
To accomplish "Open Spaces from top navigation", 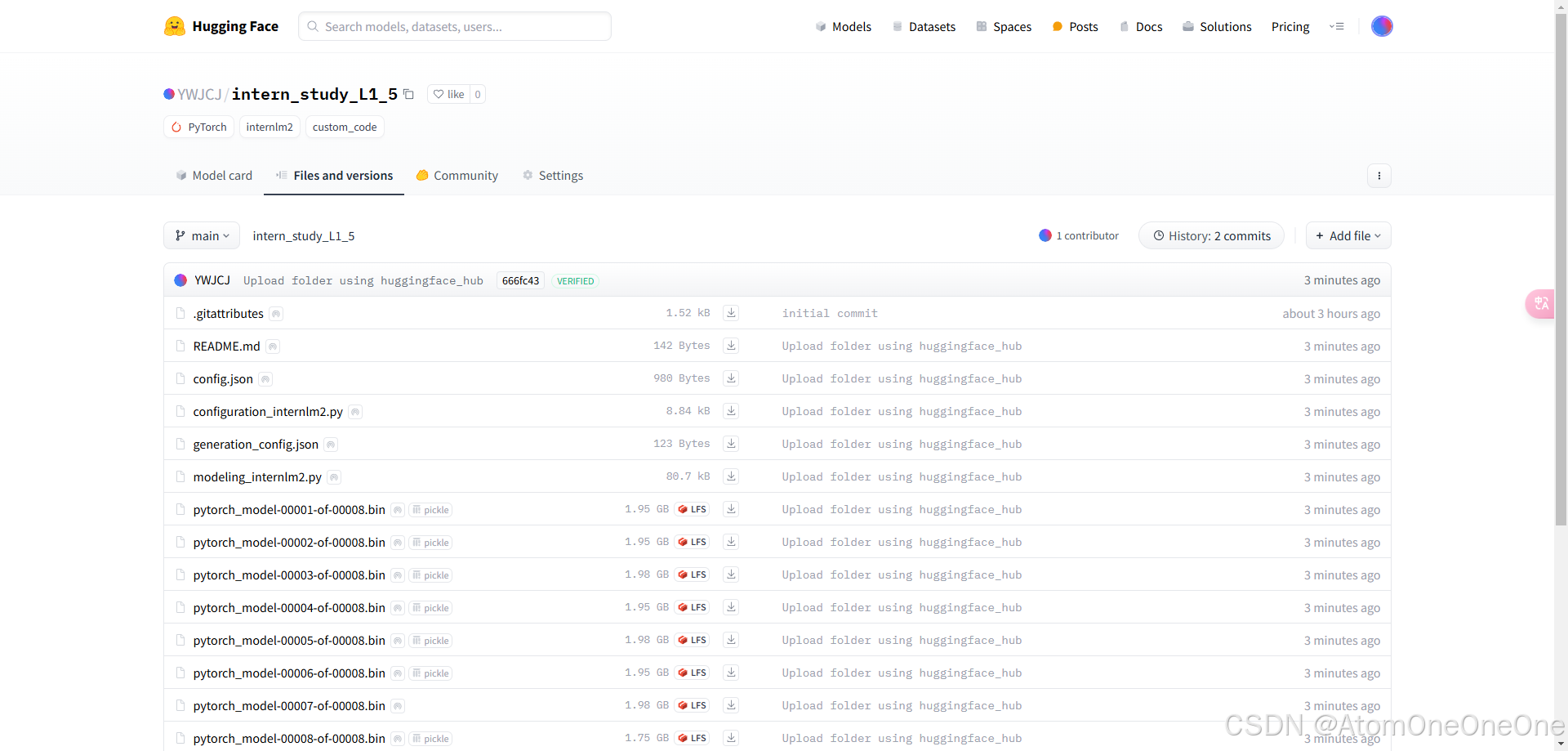I will pos(1004,27).
